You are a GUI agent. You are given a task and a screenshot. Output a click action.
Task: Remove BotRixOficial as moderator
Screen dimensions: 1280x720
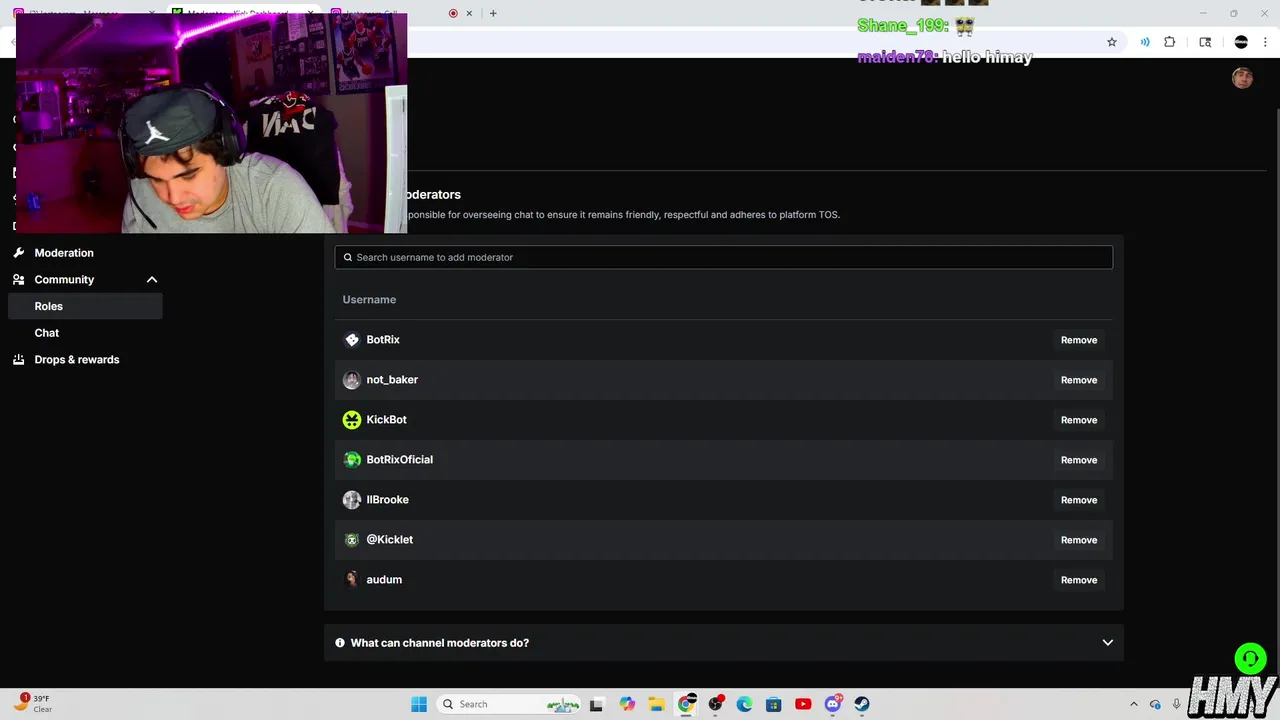1079,460
